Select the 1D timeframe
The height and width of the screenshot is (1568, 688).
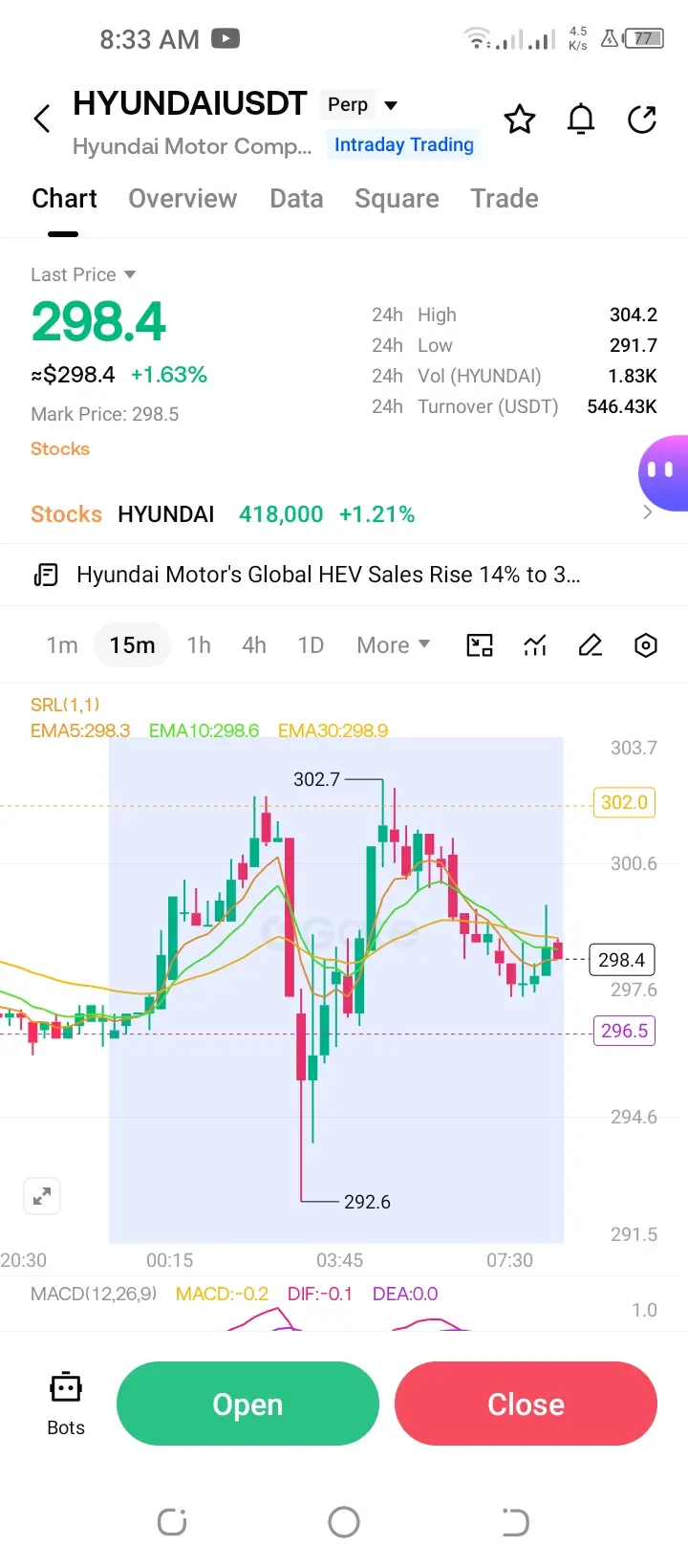311,645
